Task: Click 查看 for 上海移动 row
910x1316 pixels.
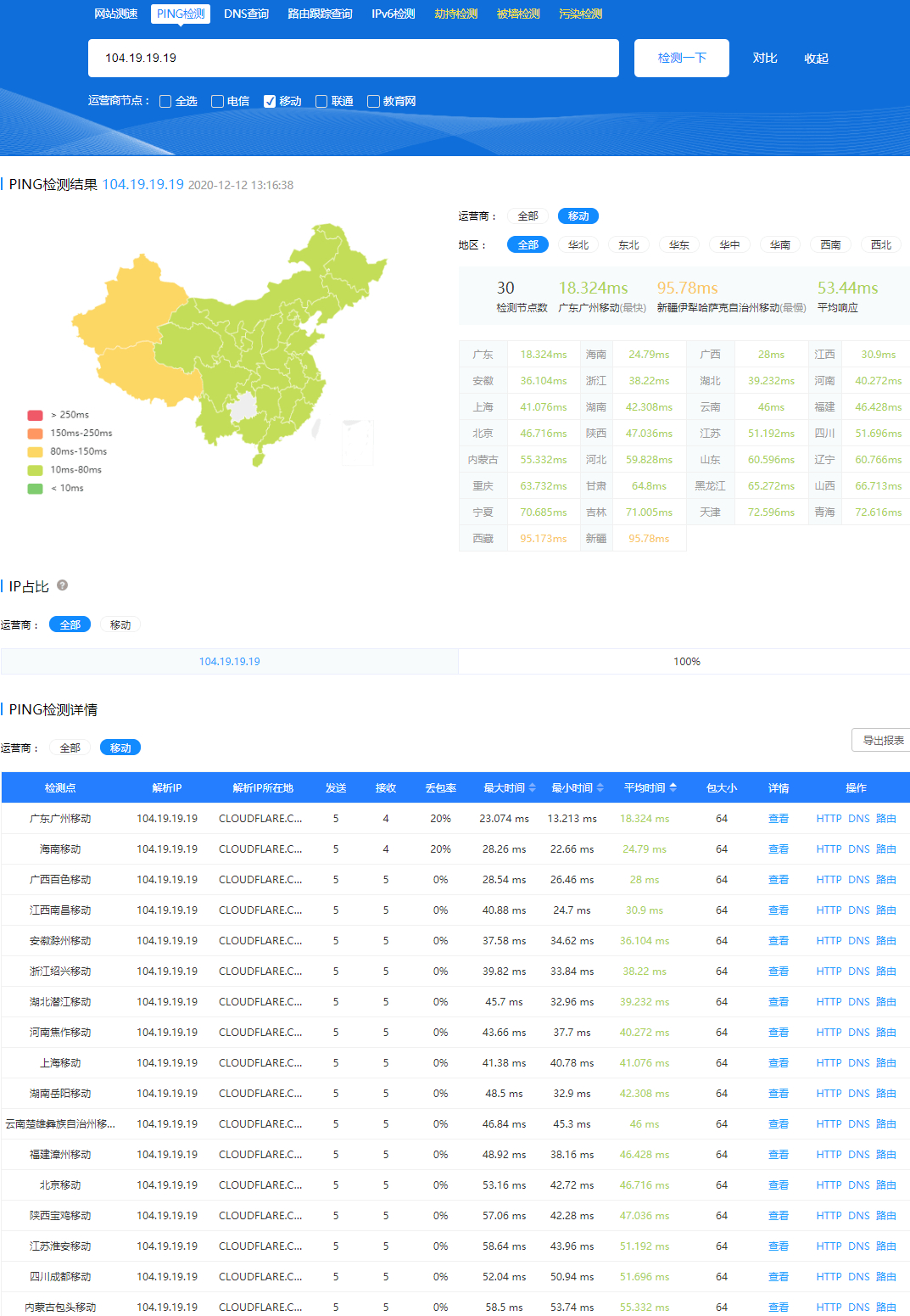Action: point(779,1063)
